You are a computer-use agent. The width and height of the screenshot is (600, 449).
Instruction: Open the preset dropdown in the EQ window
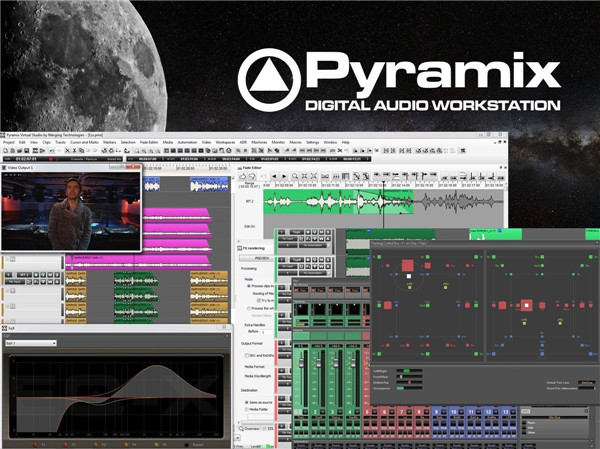(30, 343)
